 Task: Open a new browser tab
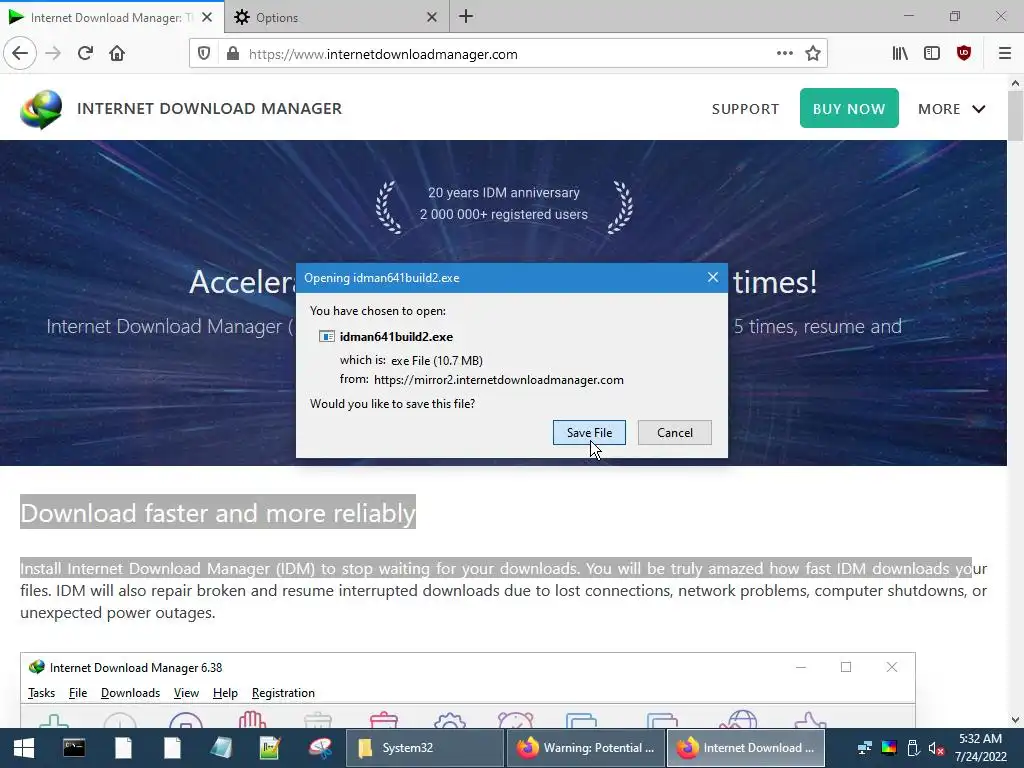coord(466,16)
